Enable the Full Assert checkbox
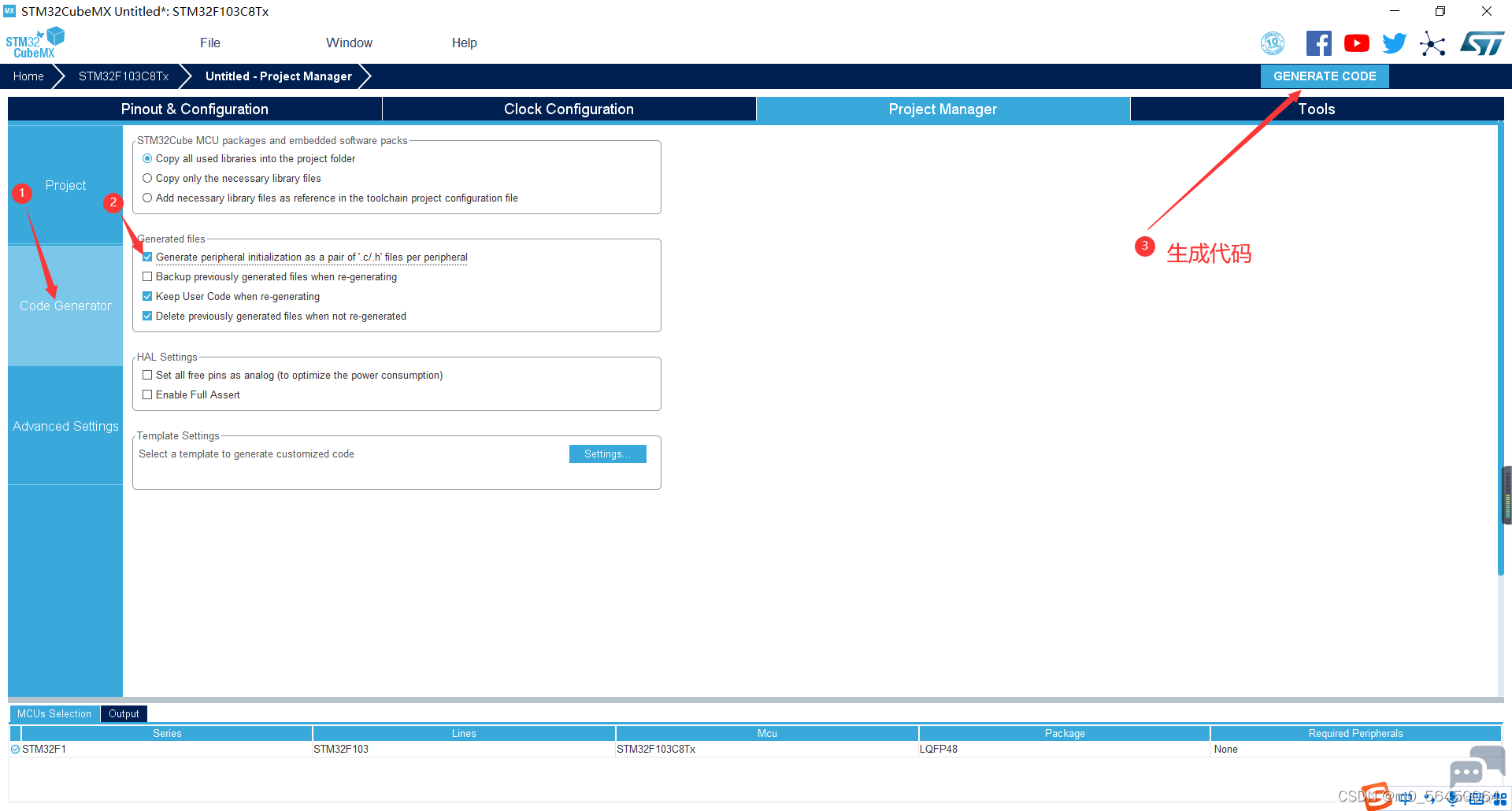The width and height of the screenshot is (1512, 811). tap(147, 395)
